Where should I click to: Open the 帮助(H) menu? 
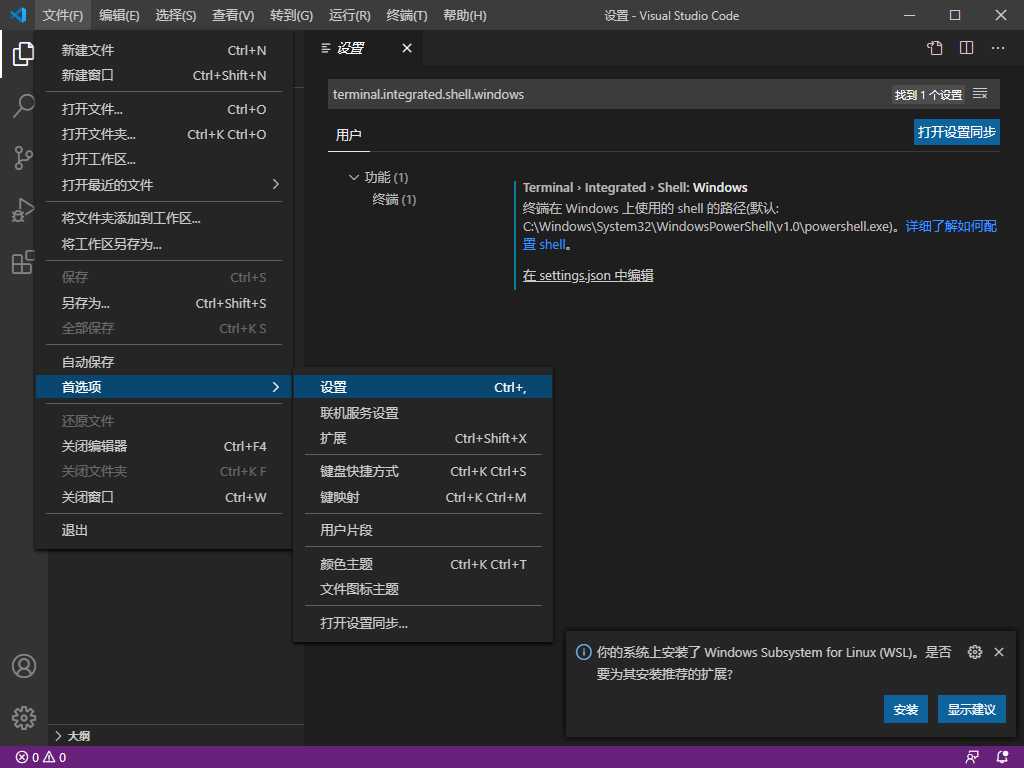(464, 15)
